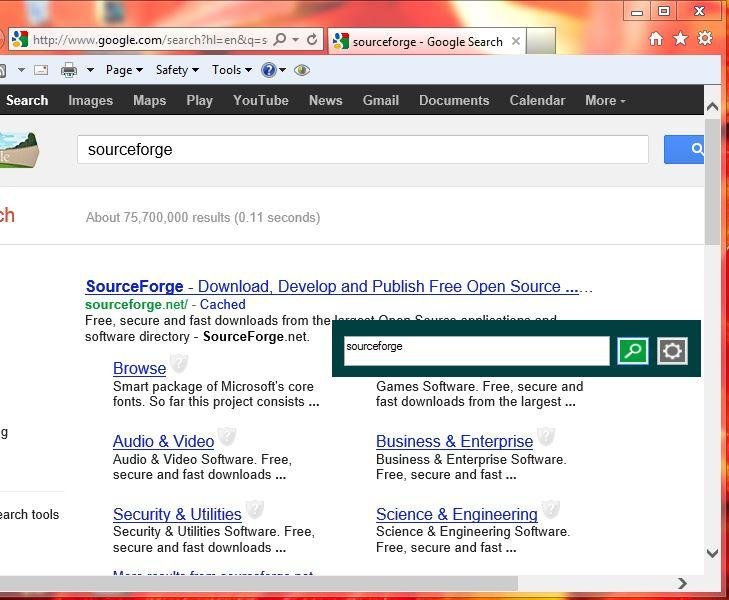Open the address bar autocomplete dropdown arrow
Screen dimensions: 729x600
(296, 40)
